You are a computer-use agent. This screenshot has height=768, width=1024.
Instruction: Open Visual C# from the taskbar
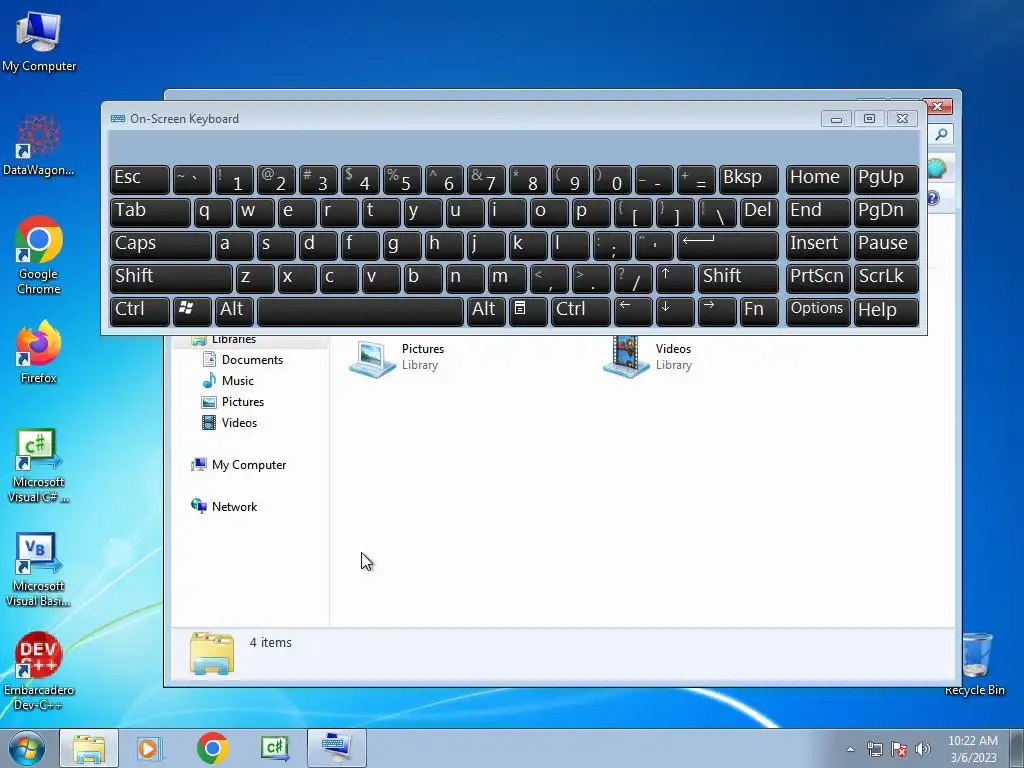[x=275, y=748]
